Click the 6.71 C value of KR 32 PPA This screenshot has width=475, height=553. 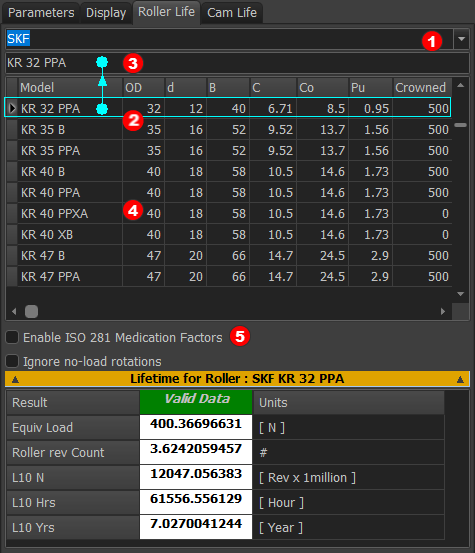[x=273, y=108]
